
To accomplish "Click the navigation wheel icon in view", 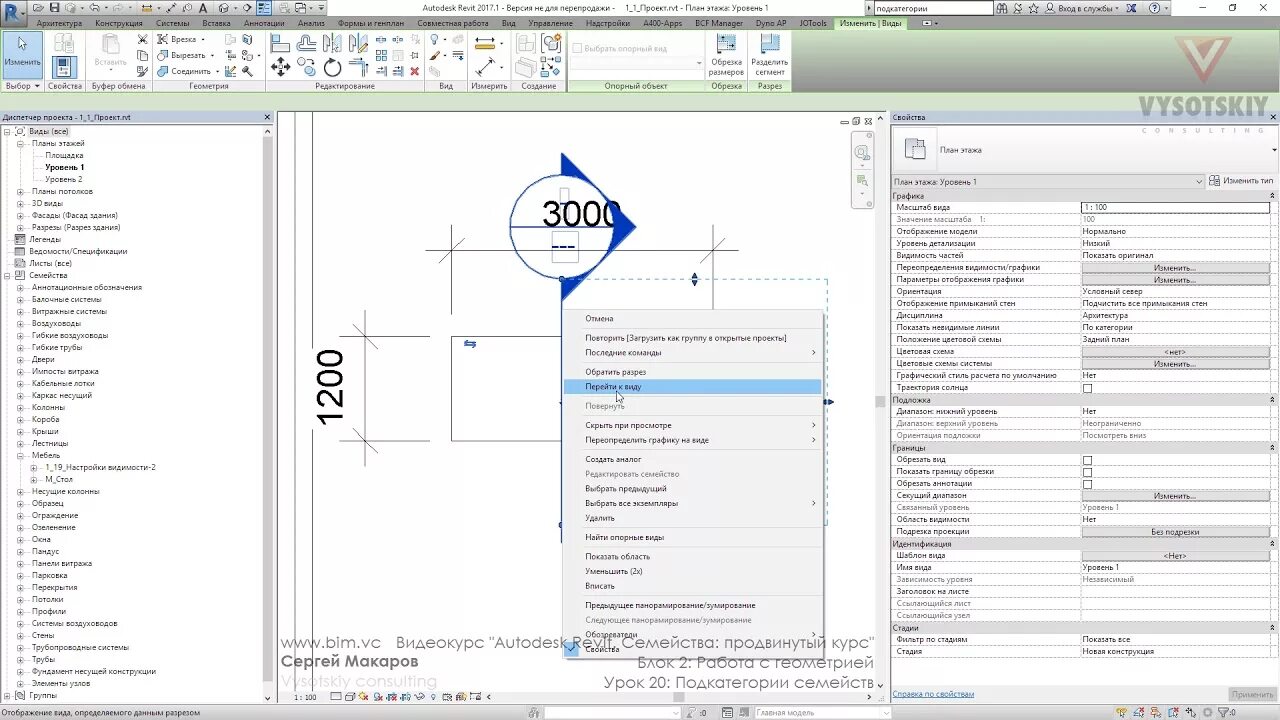I will (862, 153).
